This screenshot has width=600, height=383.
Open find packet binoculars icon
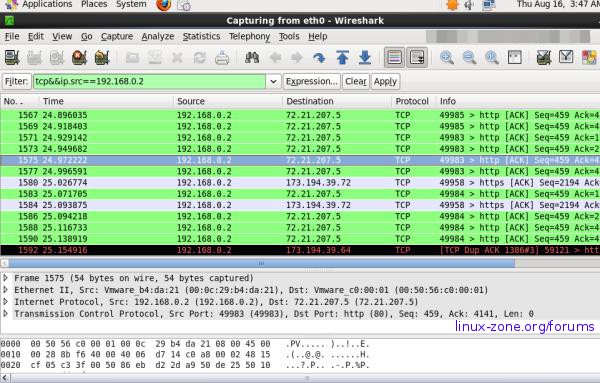[x=252, y=58]
